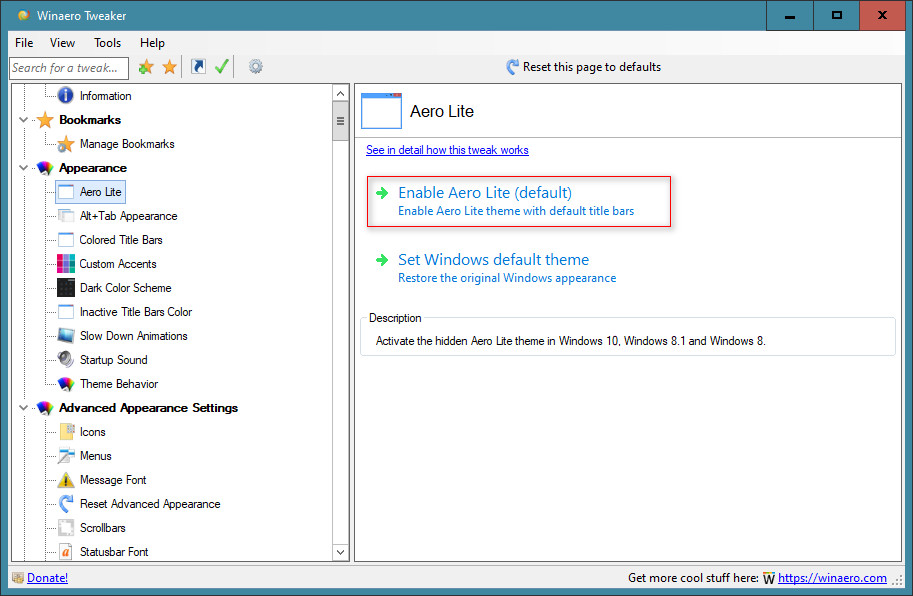Focus the Search for a tweak field
Screen dimensions: 913x596
point(69,68)
